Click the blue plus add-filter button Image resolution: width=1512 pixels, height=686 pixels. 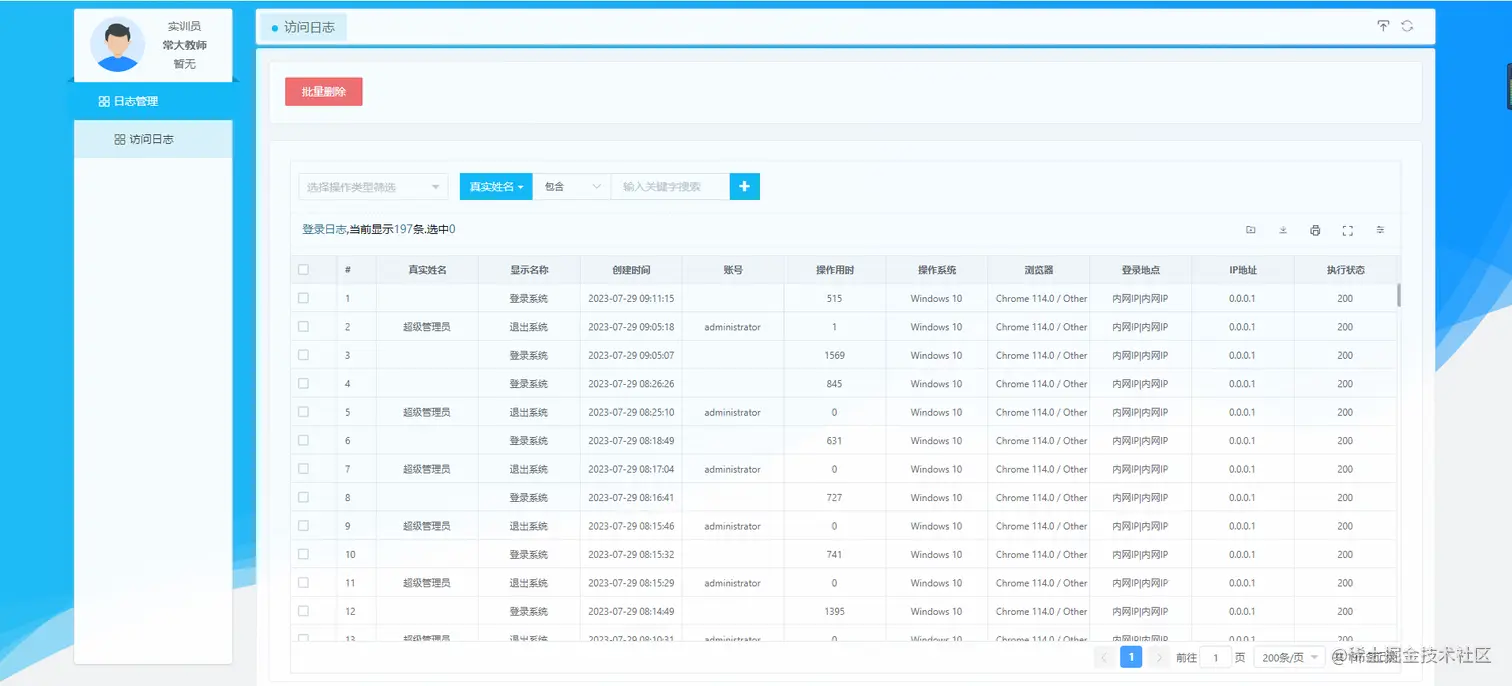pos(745,186)
